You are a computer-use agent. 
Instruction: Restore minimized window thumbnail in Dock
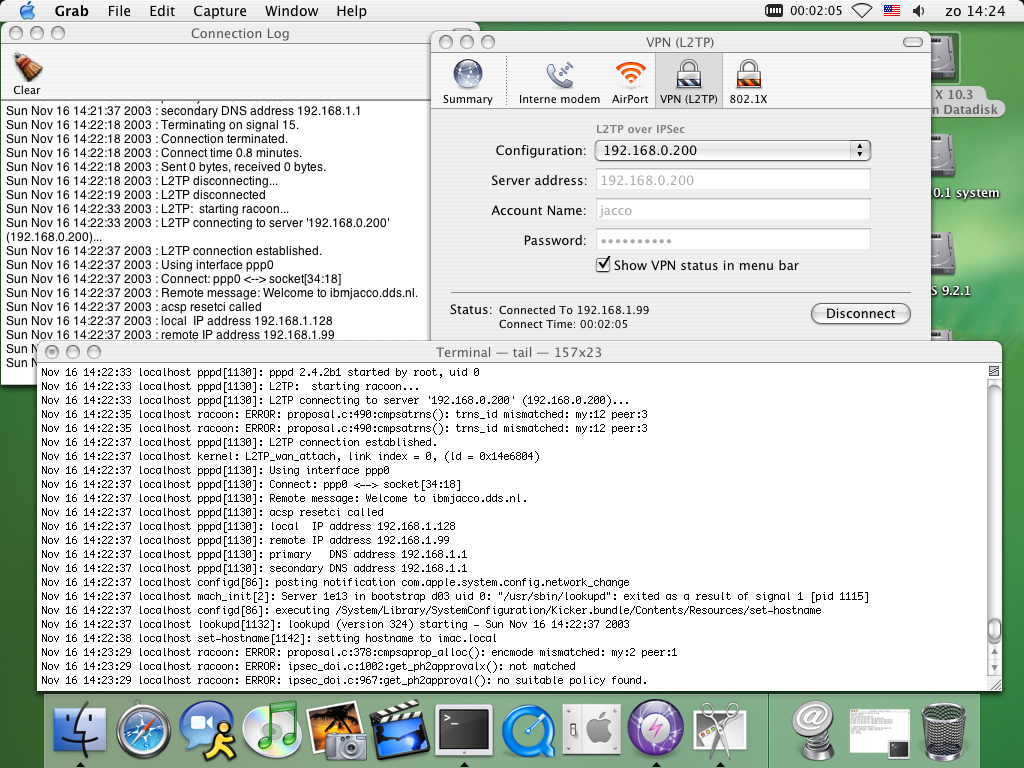click(880, 733)
